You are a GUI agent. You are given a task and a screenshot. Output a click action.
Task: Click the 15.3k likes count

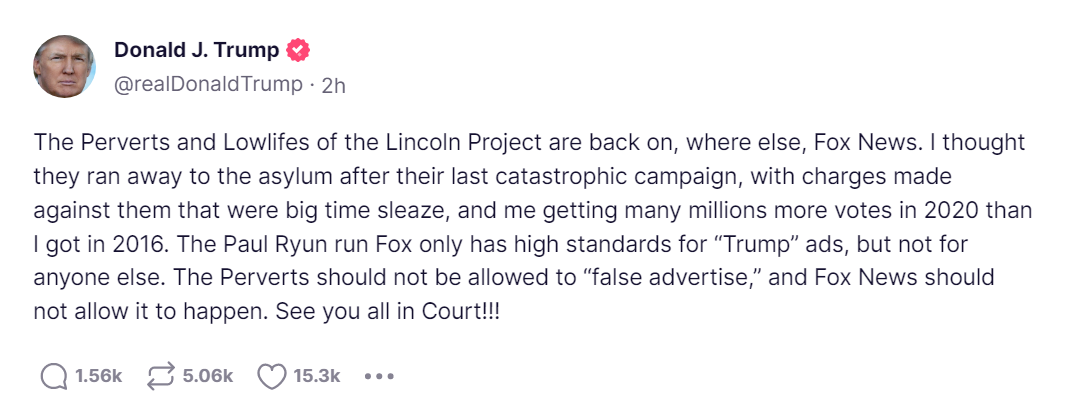point(317,376)
